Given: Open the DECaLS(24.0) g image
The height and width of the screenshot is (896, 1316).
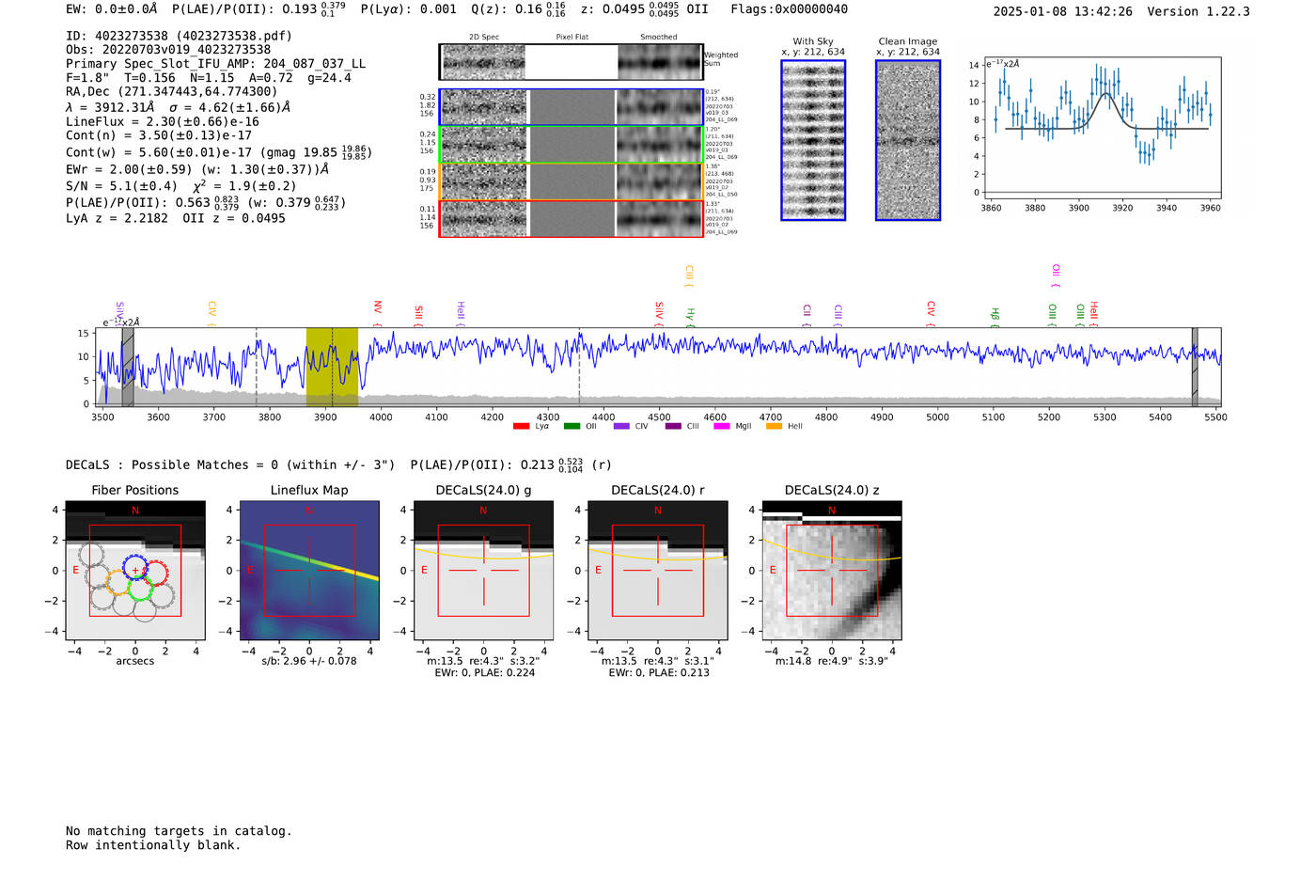Looking at the screenshot, I should pos(483,570).
